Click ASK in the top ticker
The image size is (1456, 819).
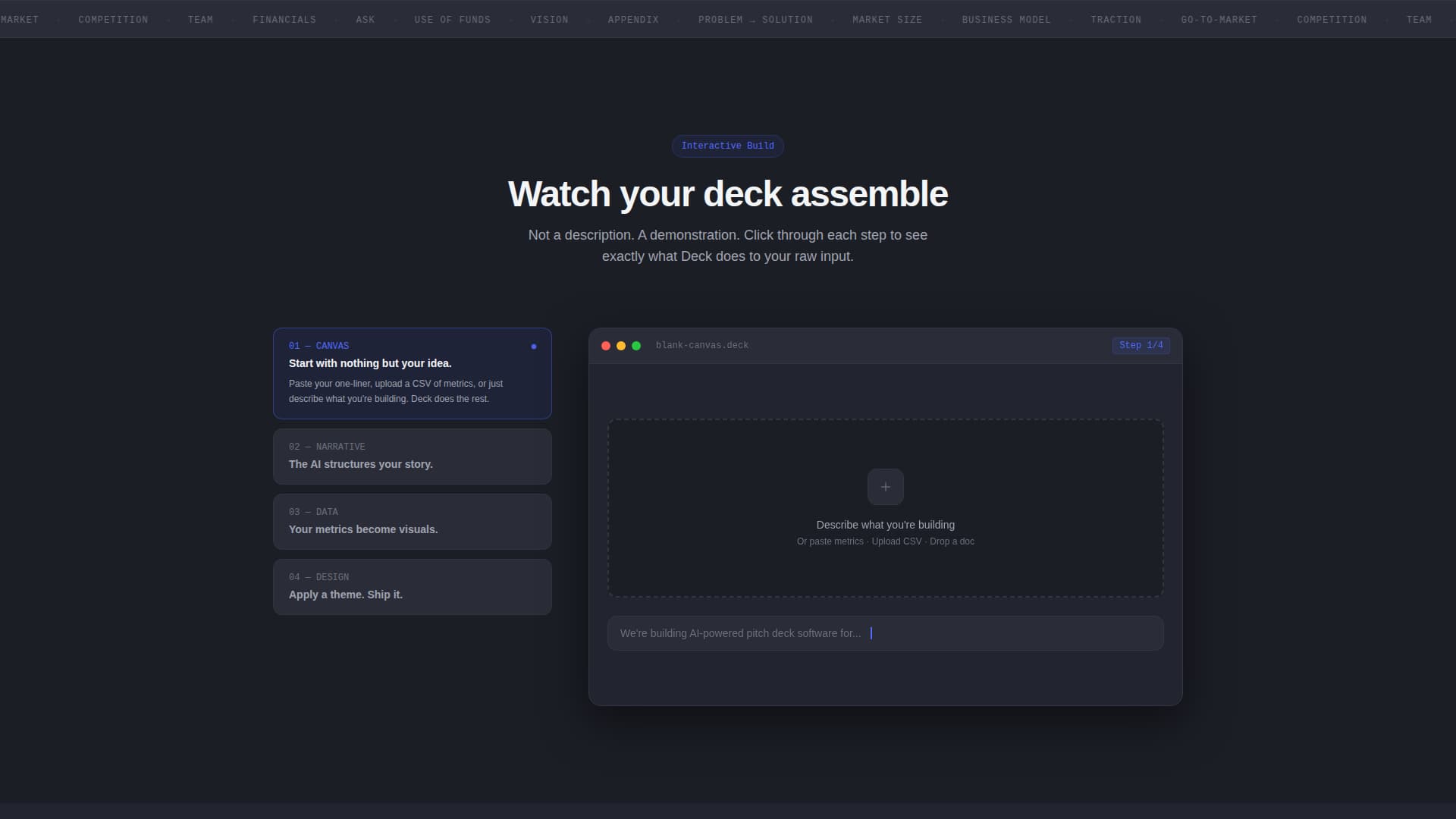[366, 20]
